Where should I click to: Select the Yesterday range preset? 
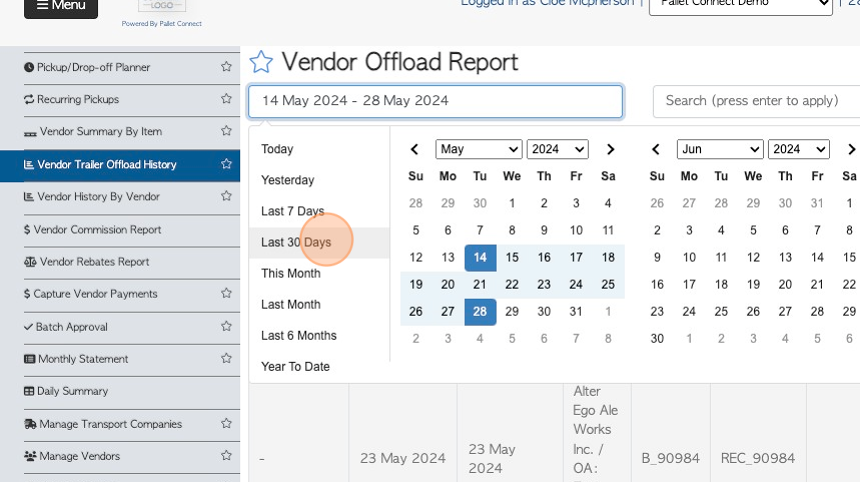[x=319, y=180]
